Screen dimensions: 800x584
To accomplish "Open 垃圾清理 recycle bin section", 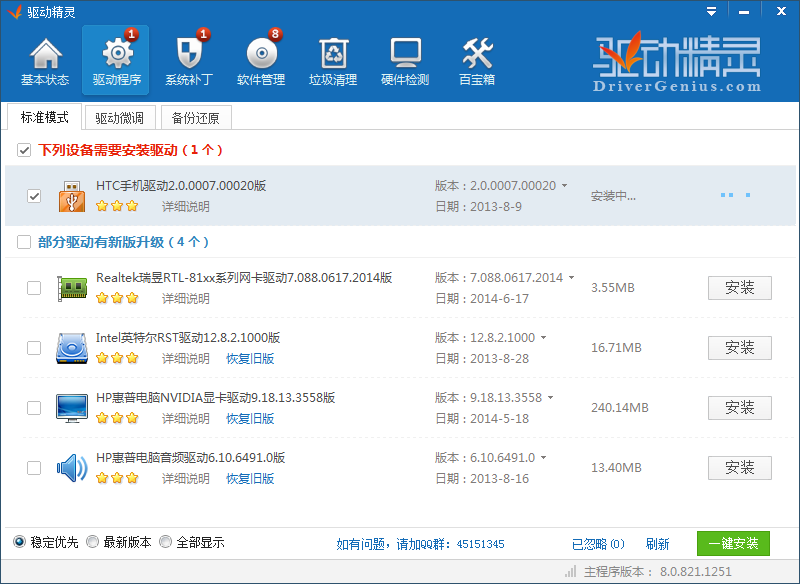I will pyautogui.click(x=333, y=61).
